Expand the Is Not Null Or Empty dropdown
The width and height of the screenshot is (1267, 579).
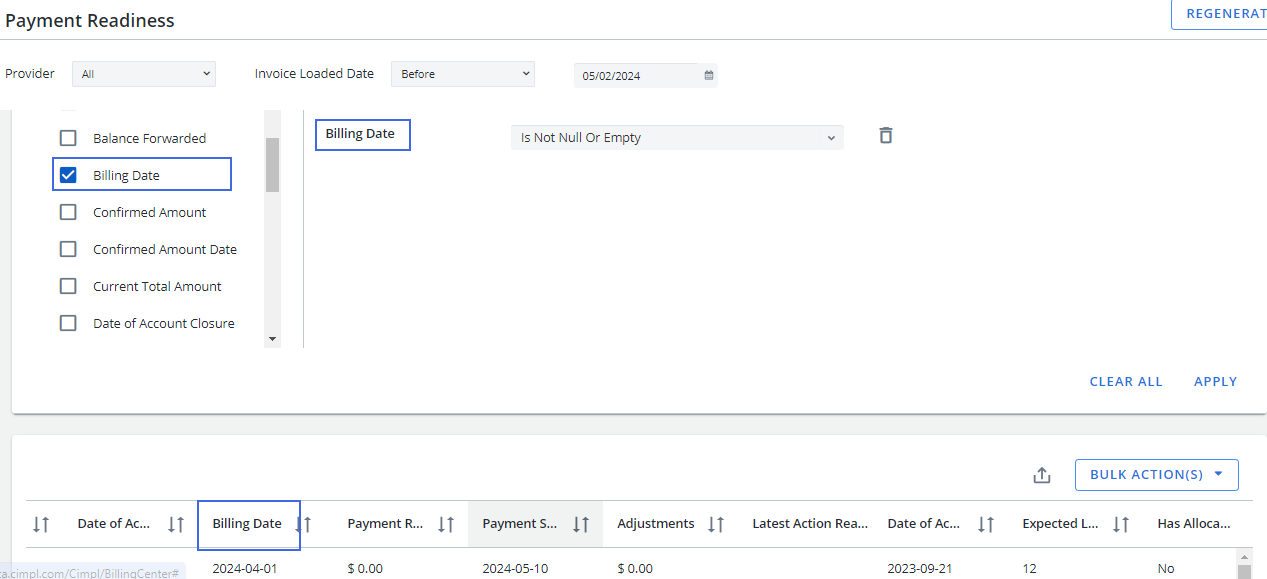click(x=676, y=138)
